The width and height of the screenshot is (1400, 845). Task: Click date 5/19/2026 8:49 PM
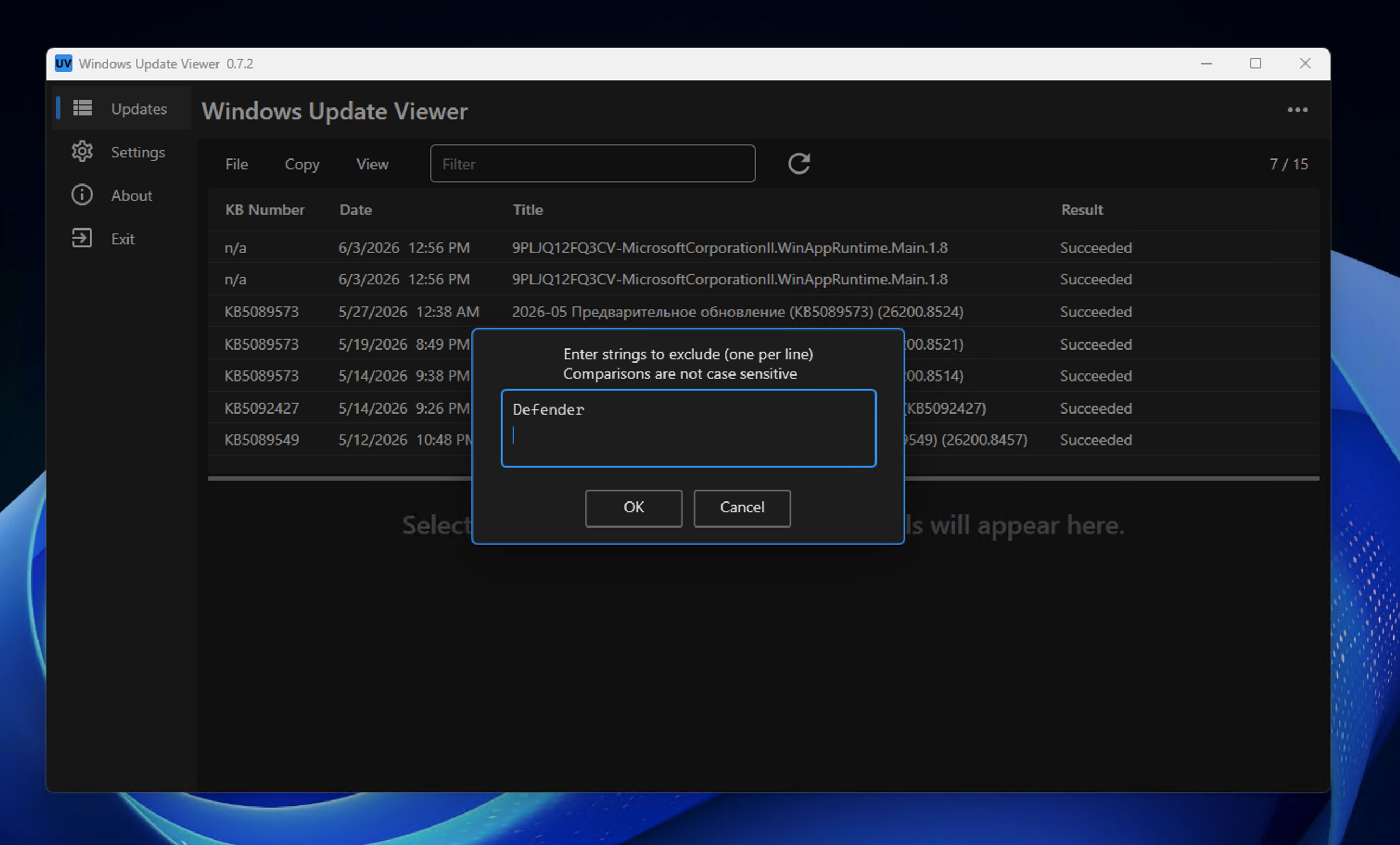(x=404, y=344)
